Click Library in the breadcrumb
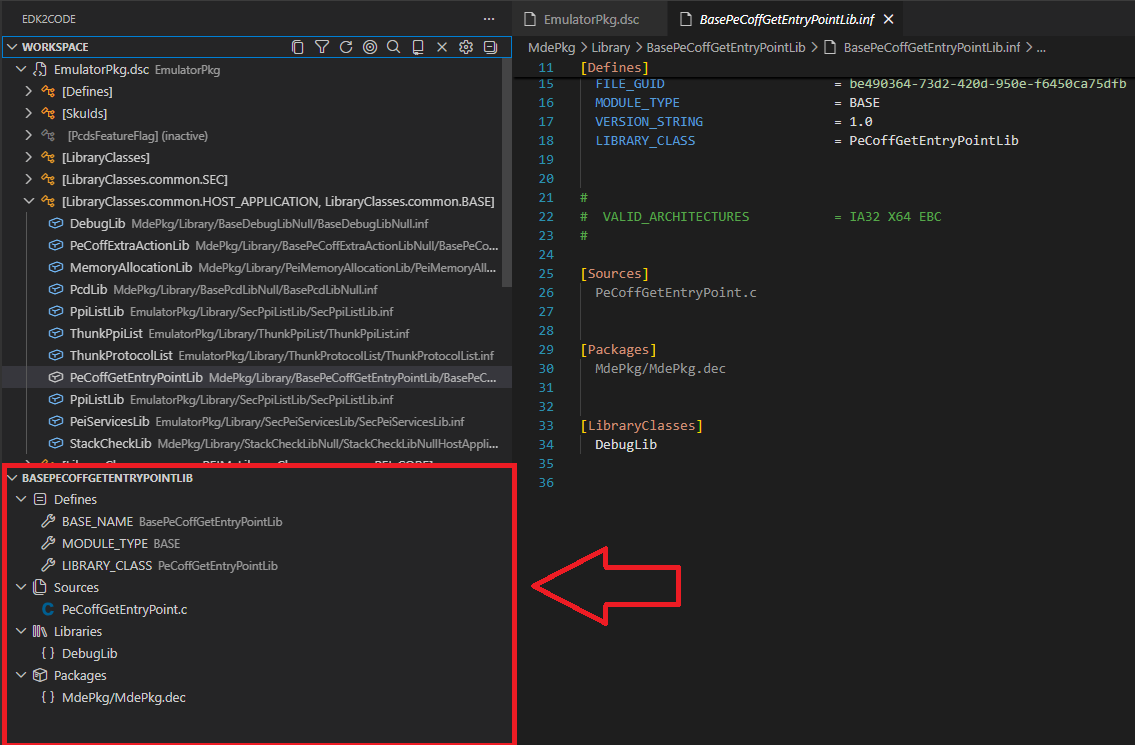The width and height of the screenshot is (1135, 745). 611,48
